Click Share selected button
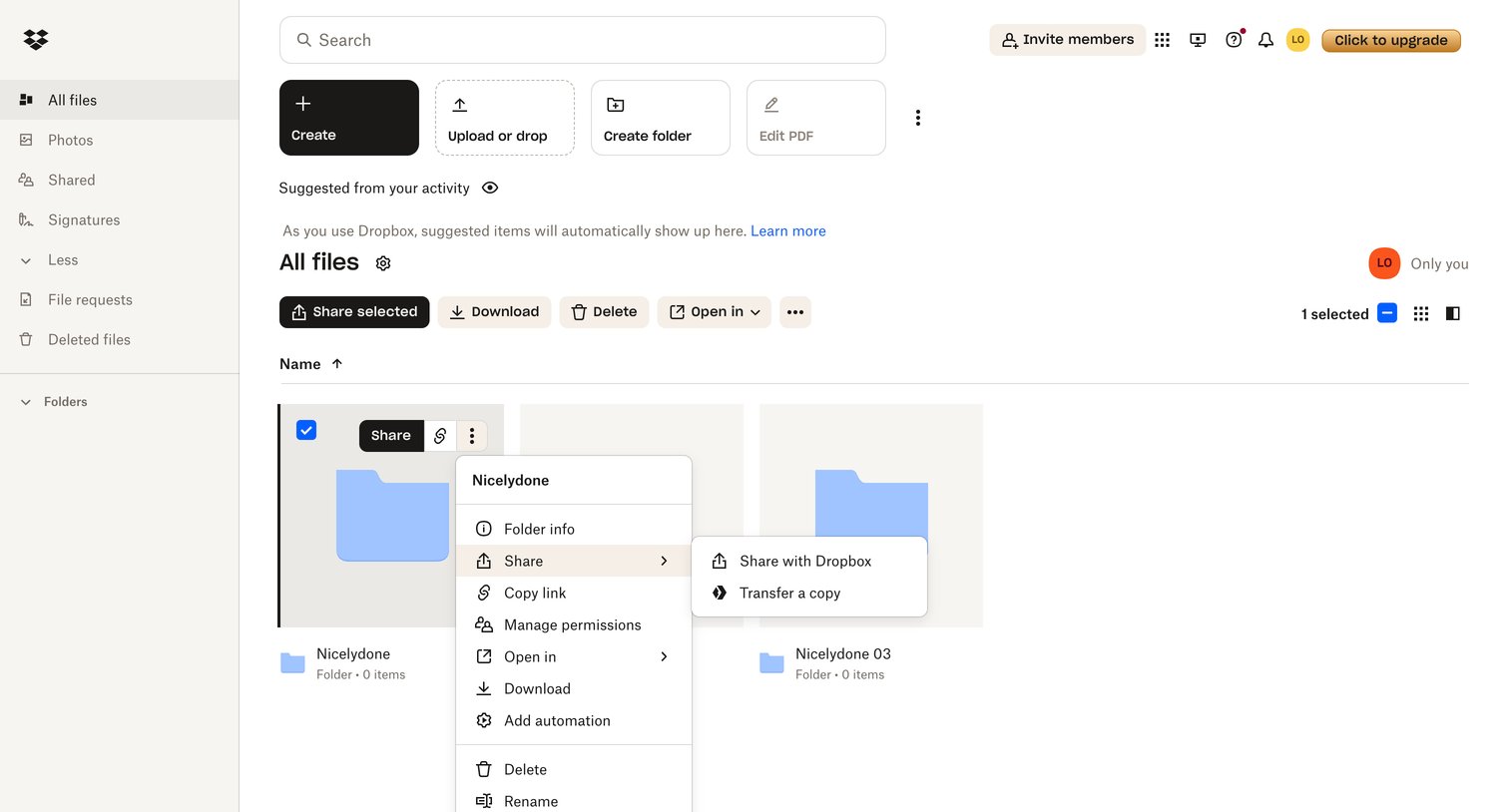Image resolution: width=1509 pixels, height=812 pixels. (x=354, y=312)
